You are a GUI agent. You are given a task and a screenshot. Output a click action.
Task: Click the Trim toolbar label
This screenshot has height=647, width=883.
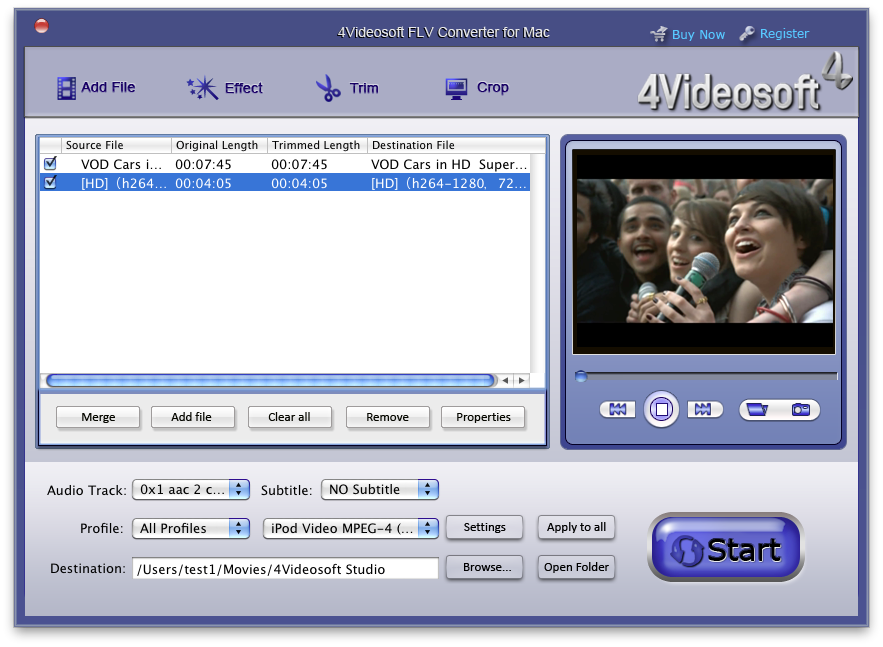click(x=364, y=88)
